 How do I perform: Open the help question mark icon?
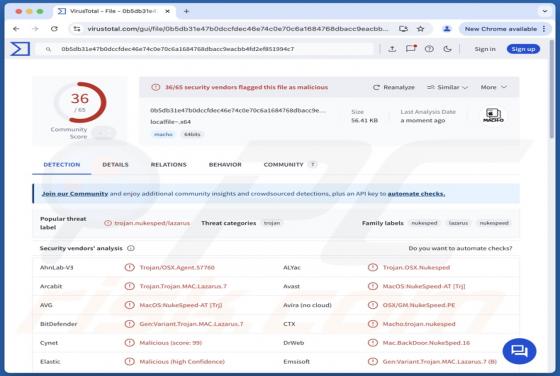[429, 49]
